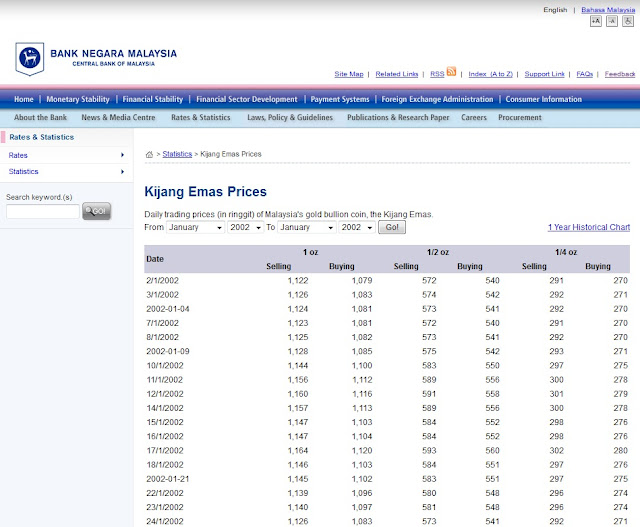Click the date cell 2/1/2002
Screen dimensions: 640x527
click(162, 280)
